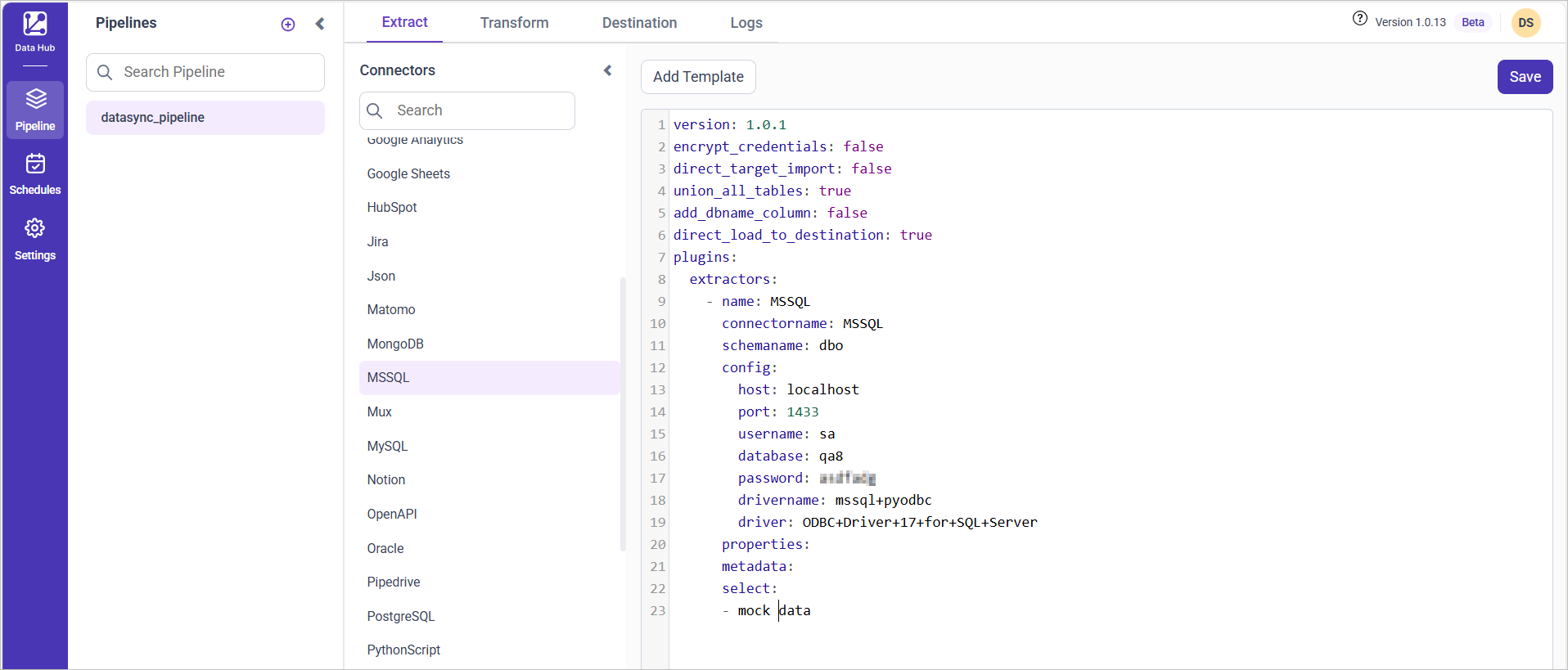The image size is (1568, 670).
Task: Click the 'drivername: mssql+pyodbc' line
Action: [835, 501]
